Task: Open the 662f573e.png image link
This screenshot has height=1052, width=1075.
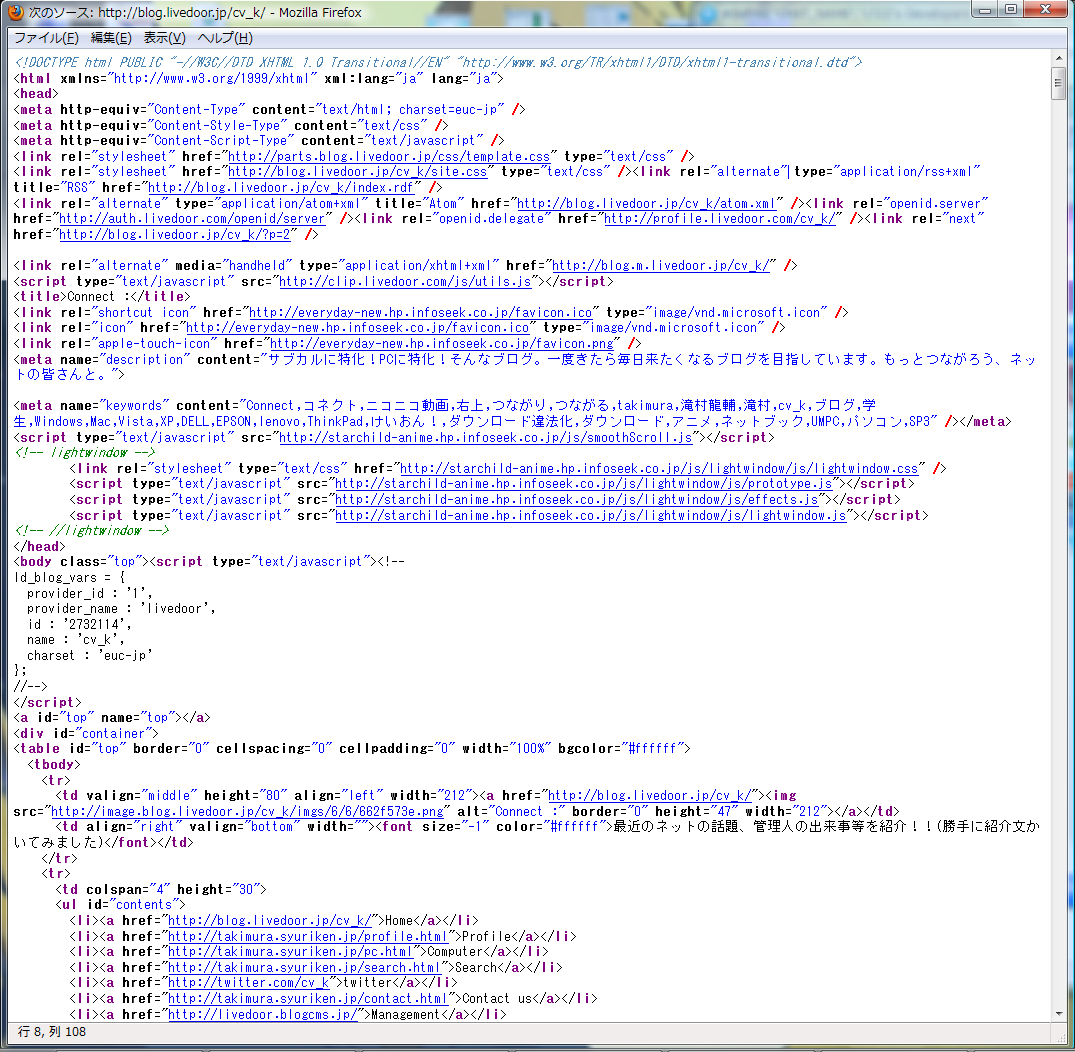Action: (247, 811)
